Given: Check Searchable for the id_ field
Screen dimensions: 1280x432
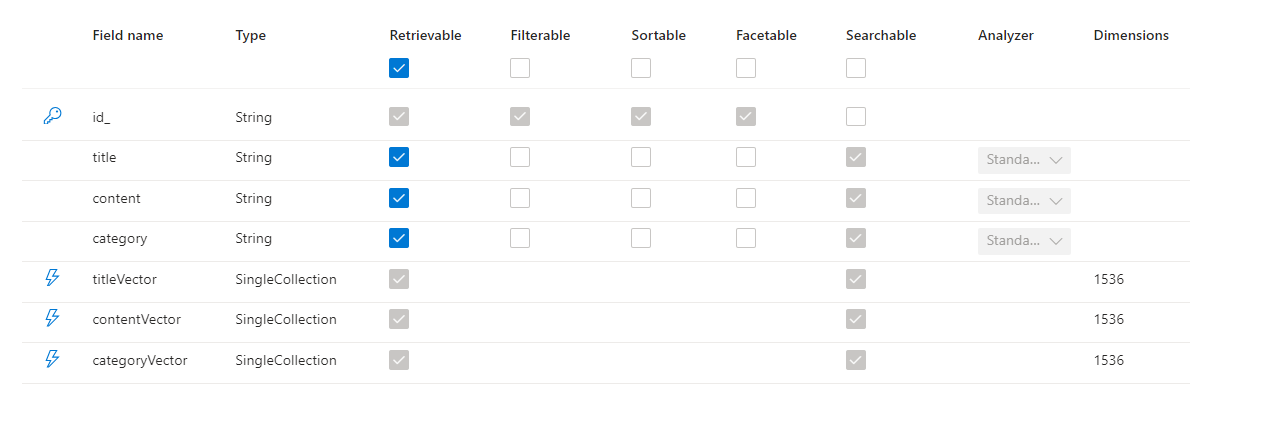Looking at the screenshot, I should point(856,117).
